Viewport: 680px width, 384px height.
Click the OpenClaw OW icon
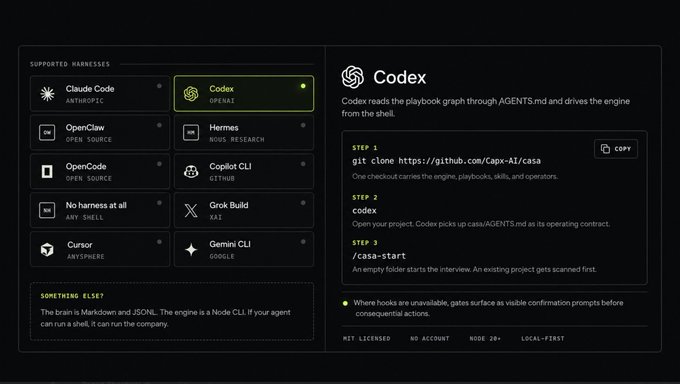(x=47, y=132)
